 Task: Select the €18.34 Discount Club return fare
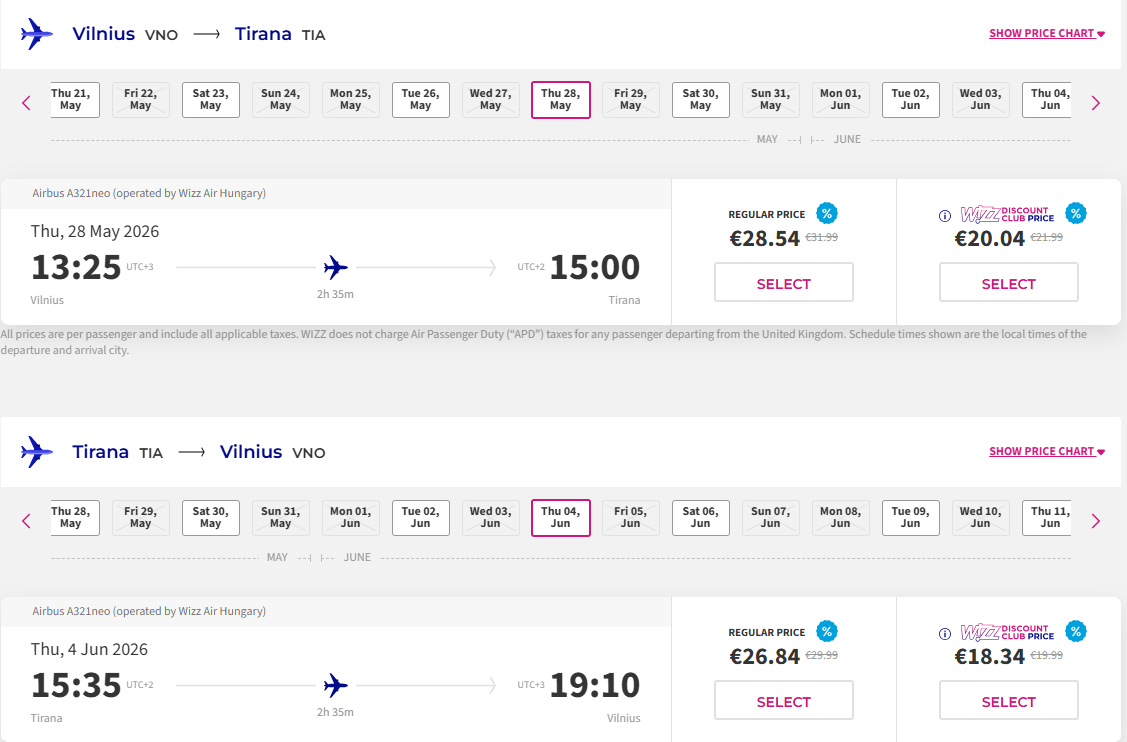pyautogui.click(x=1008, y=701)
